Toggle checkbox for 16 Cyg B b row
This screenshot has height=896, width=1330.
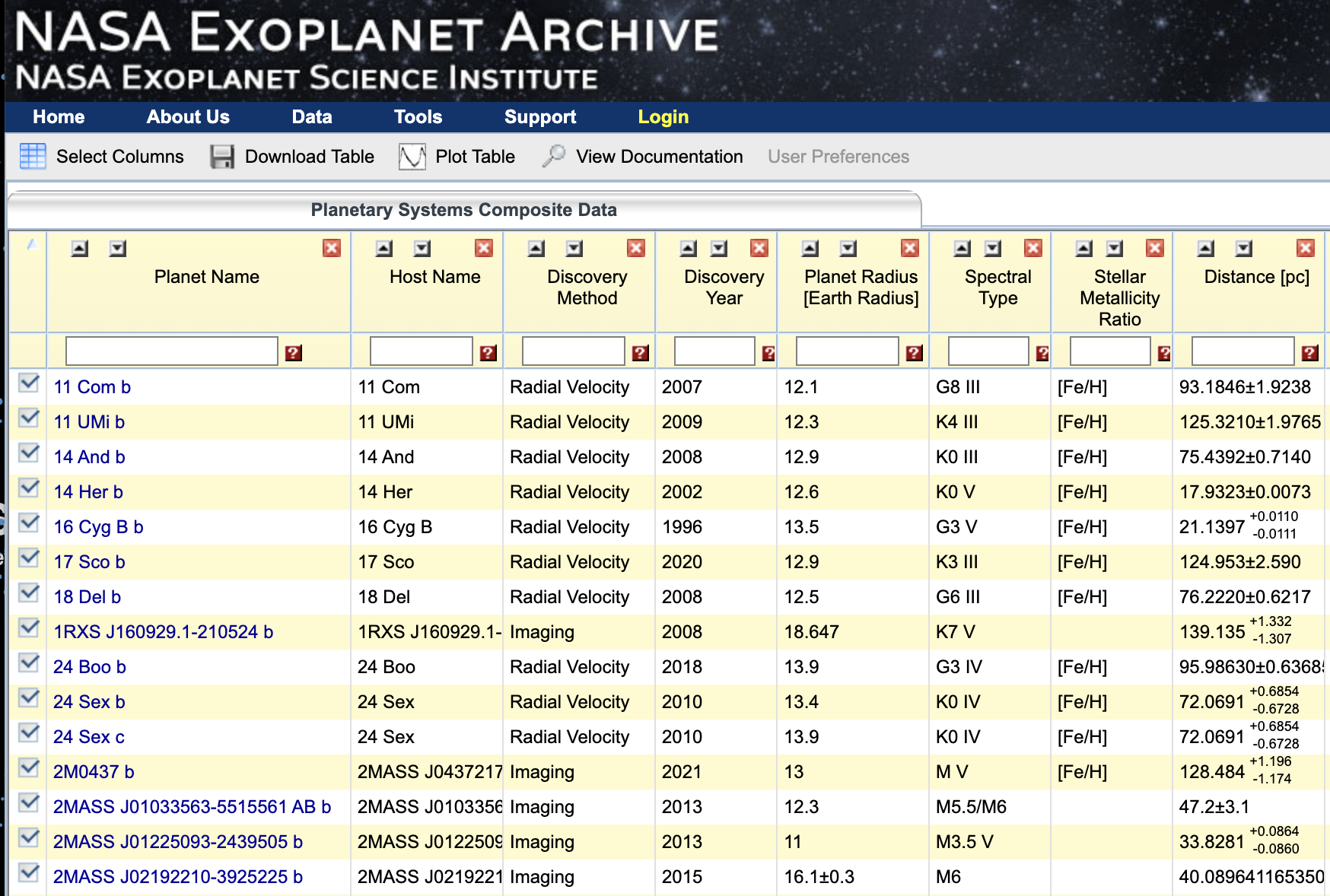29,523
